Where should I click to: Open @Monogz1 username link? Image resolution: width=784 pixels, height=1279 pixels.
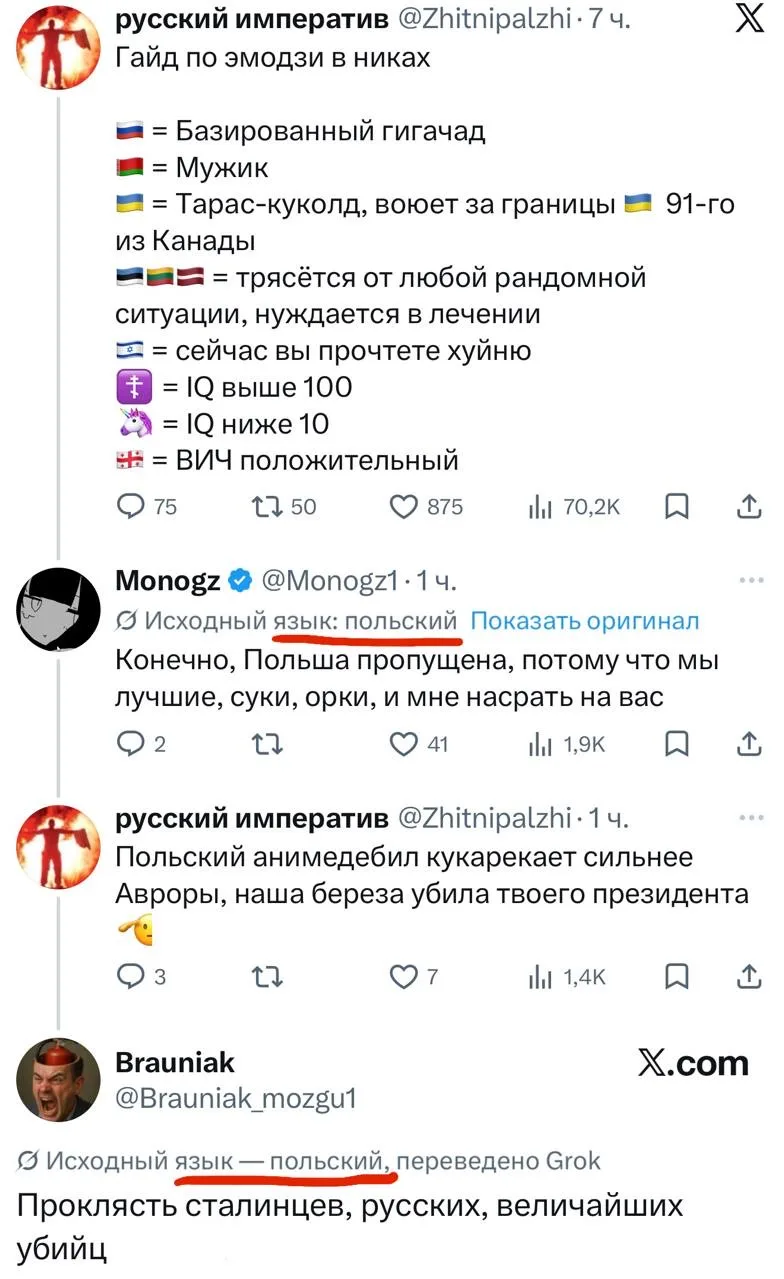(330, 579)
